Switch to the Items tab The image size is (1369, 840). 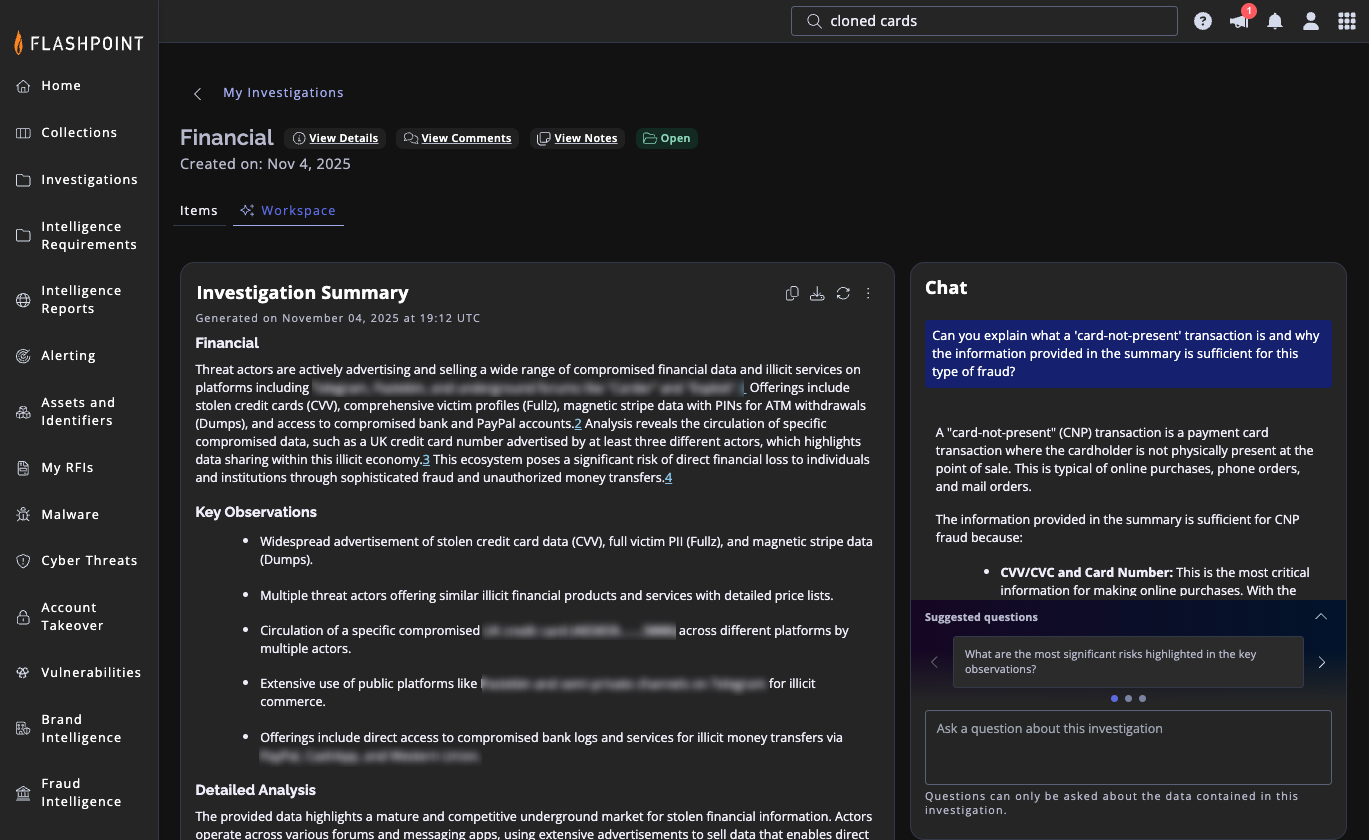click(199, 211)
